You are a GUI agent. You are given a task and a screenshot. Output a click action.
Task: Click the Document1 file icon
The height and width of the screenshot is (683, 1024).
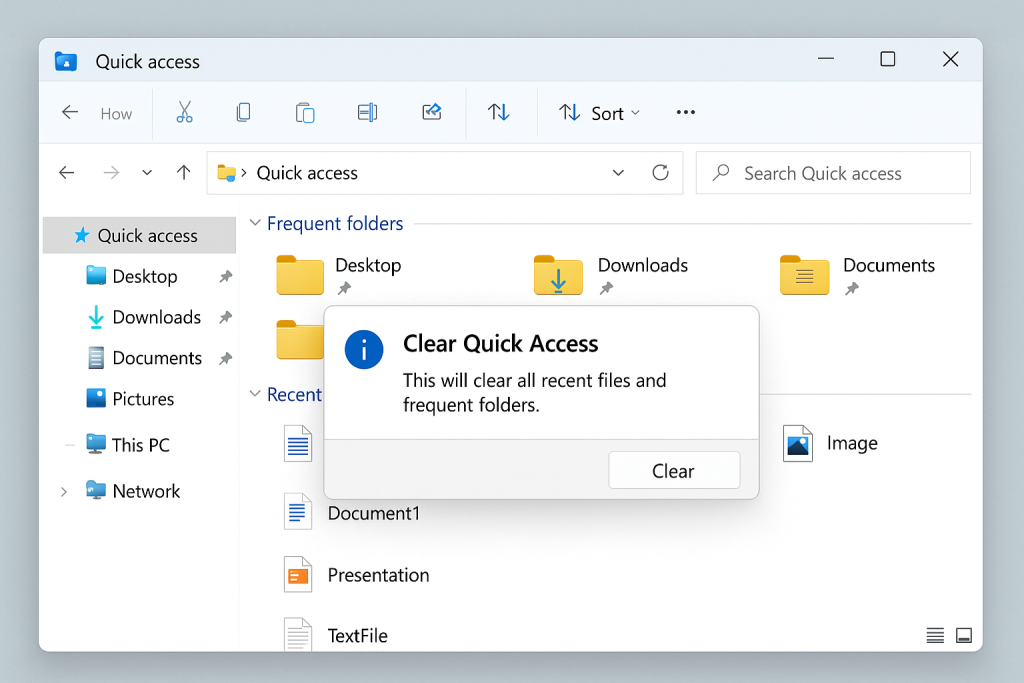click(x=298, y=511)
